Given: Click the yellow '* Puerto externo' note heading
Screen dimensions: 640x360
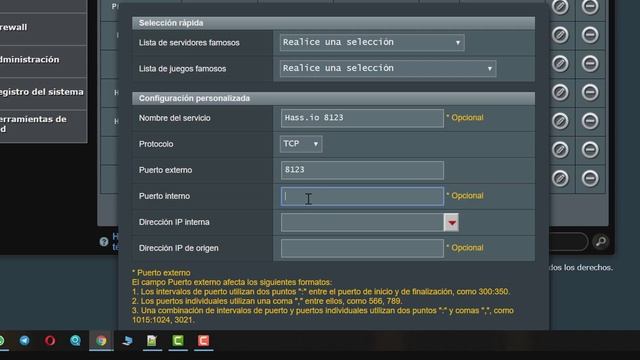Looking at the screenshot, I should (x=161, y=273).
